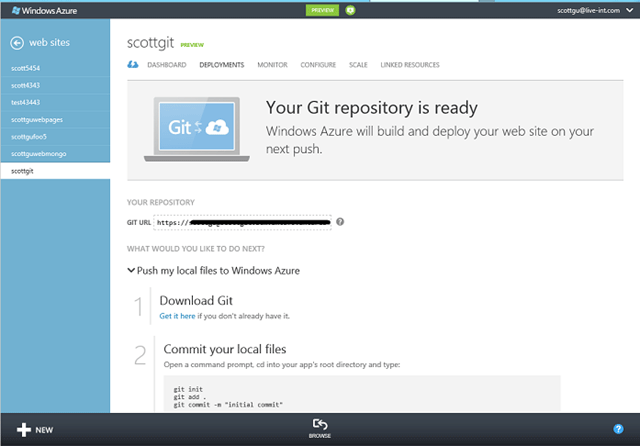Viewport: 640px width, 446px height.
Task: Click the Your Git repository is ready heading
Action: (x=371, y=108)
